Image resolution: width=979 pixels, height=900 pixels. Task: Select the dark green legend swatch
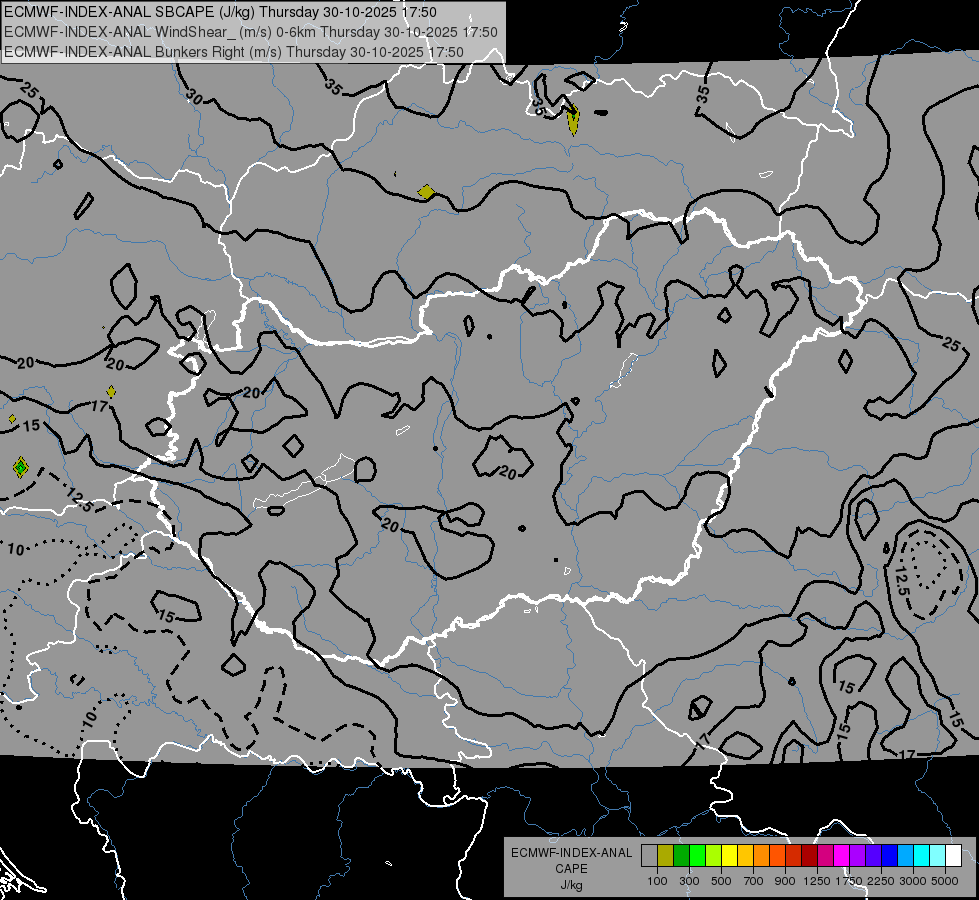pyautogui.click(x=681, y=856)
